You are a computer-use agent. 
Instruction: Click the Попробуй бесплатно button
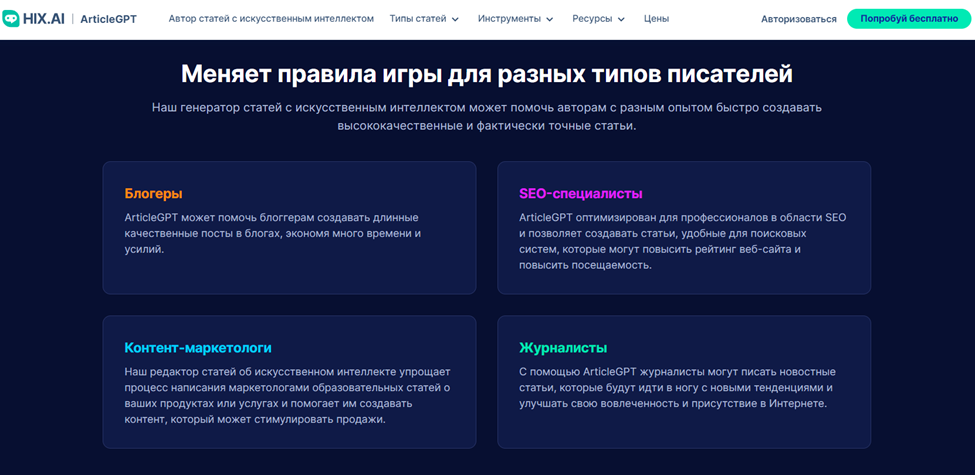909,19
